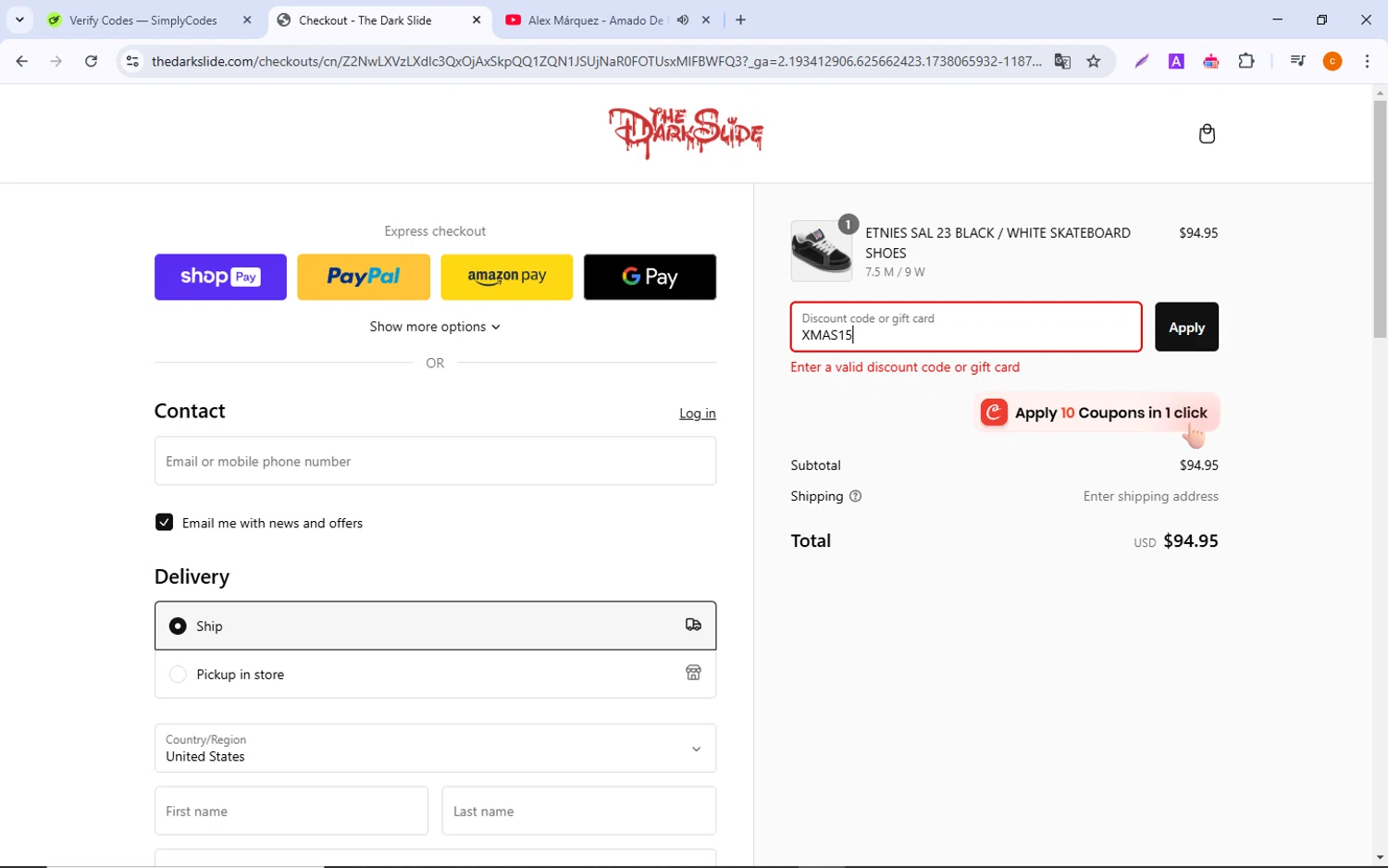Pay with PayPal button

[x=364, y=277]
